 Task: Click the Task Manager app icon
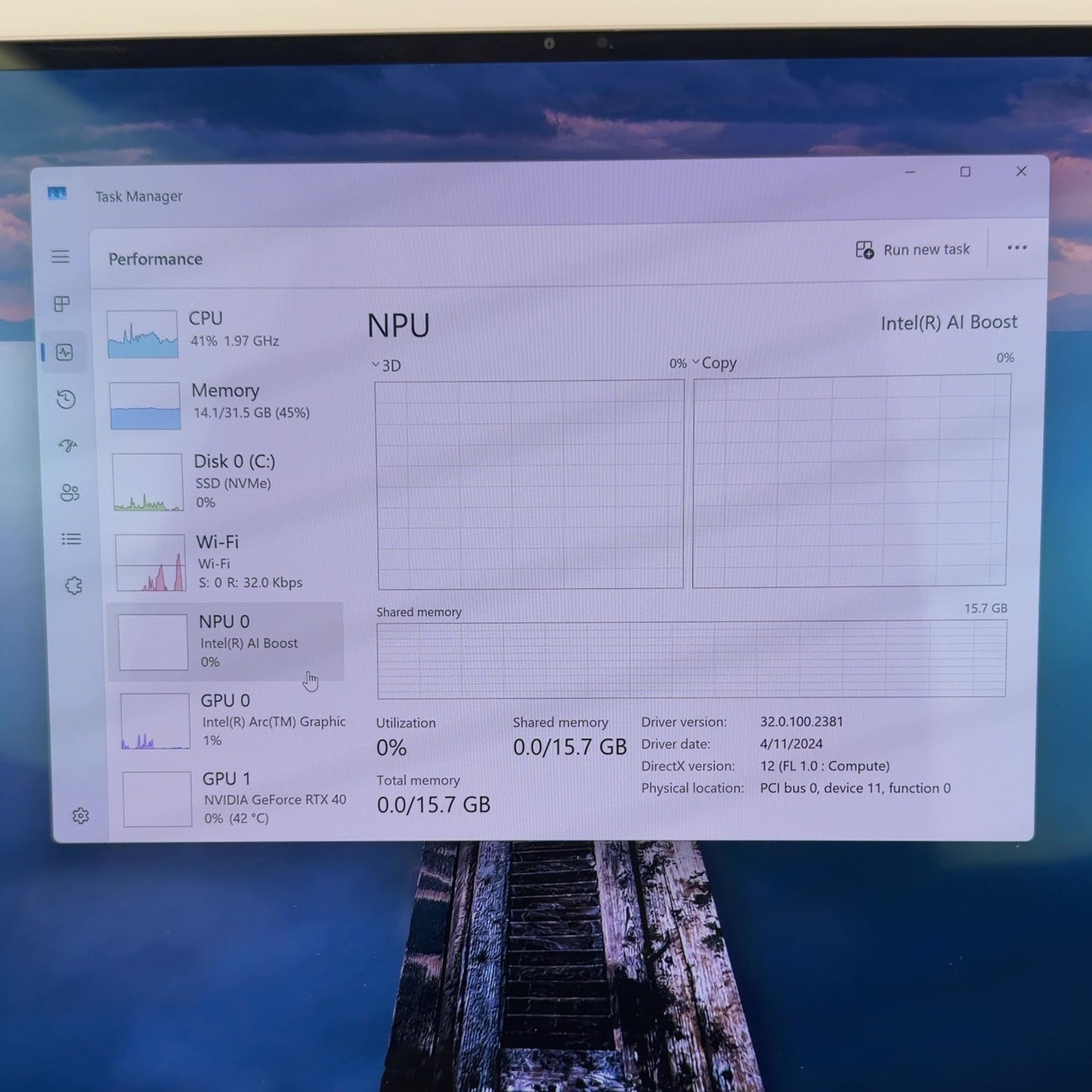[57, 194]
